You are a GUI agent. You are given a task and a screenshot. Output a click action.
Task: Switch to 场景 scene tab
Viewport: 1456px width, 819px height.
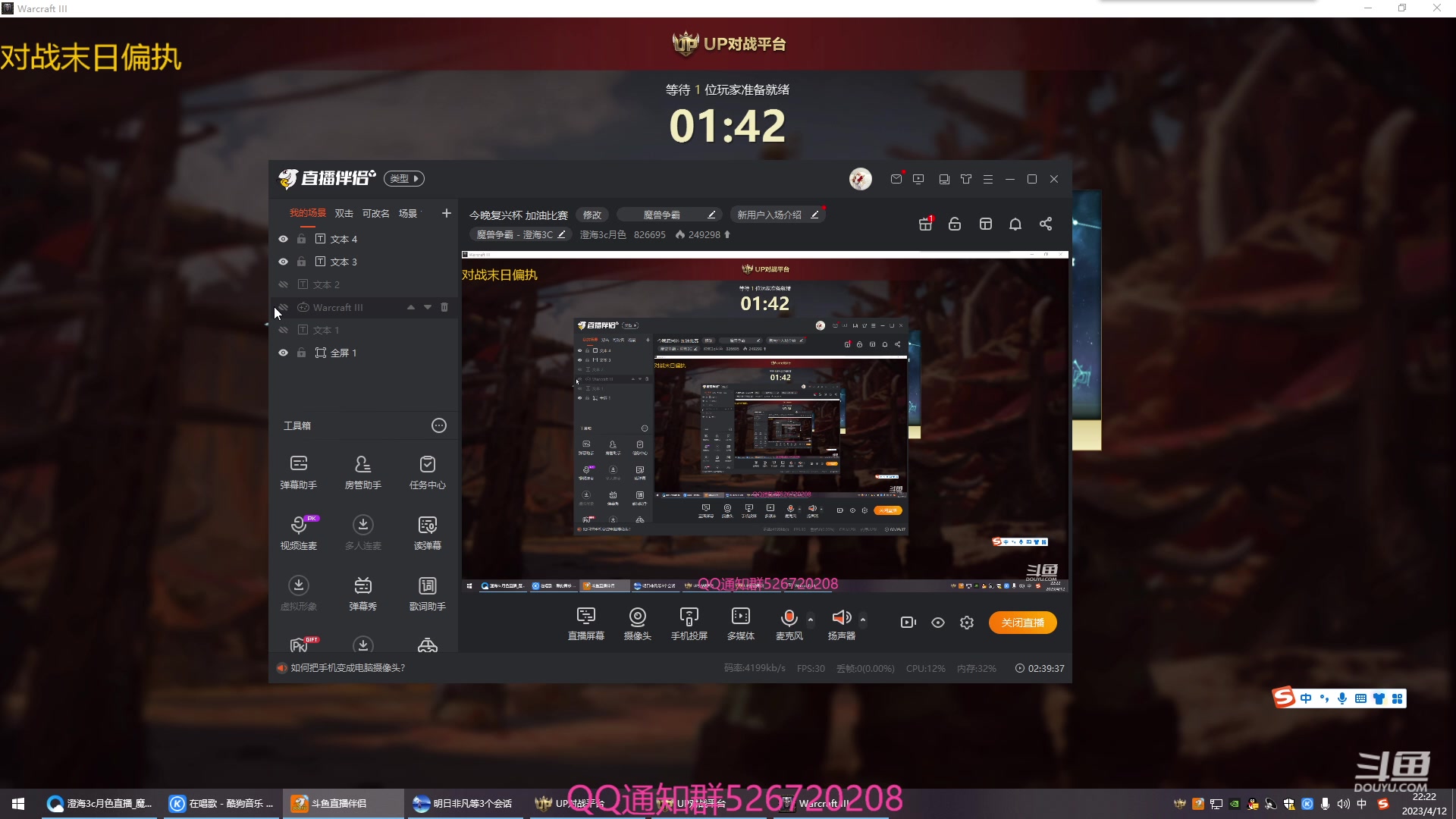[408, 213]
